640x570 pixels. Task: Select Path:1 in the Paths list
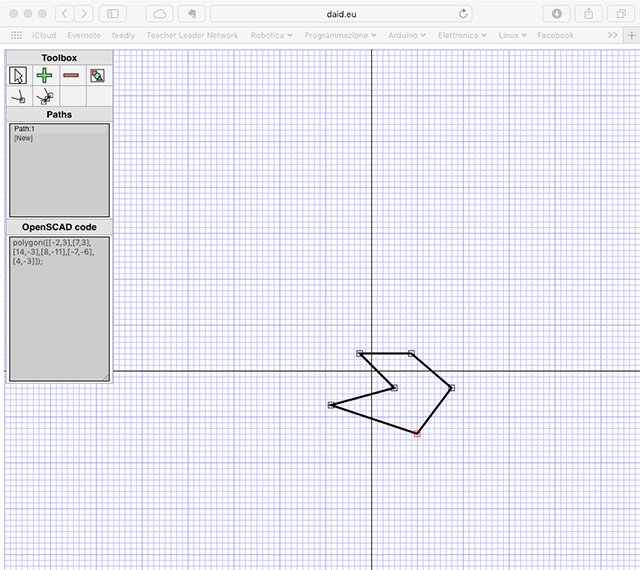coord(25,129)
